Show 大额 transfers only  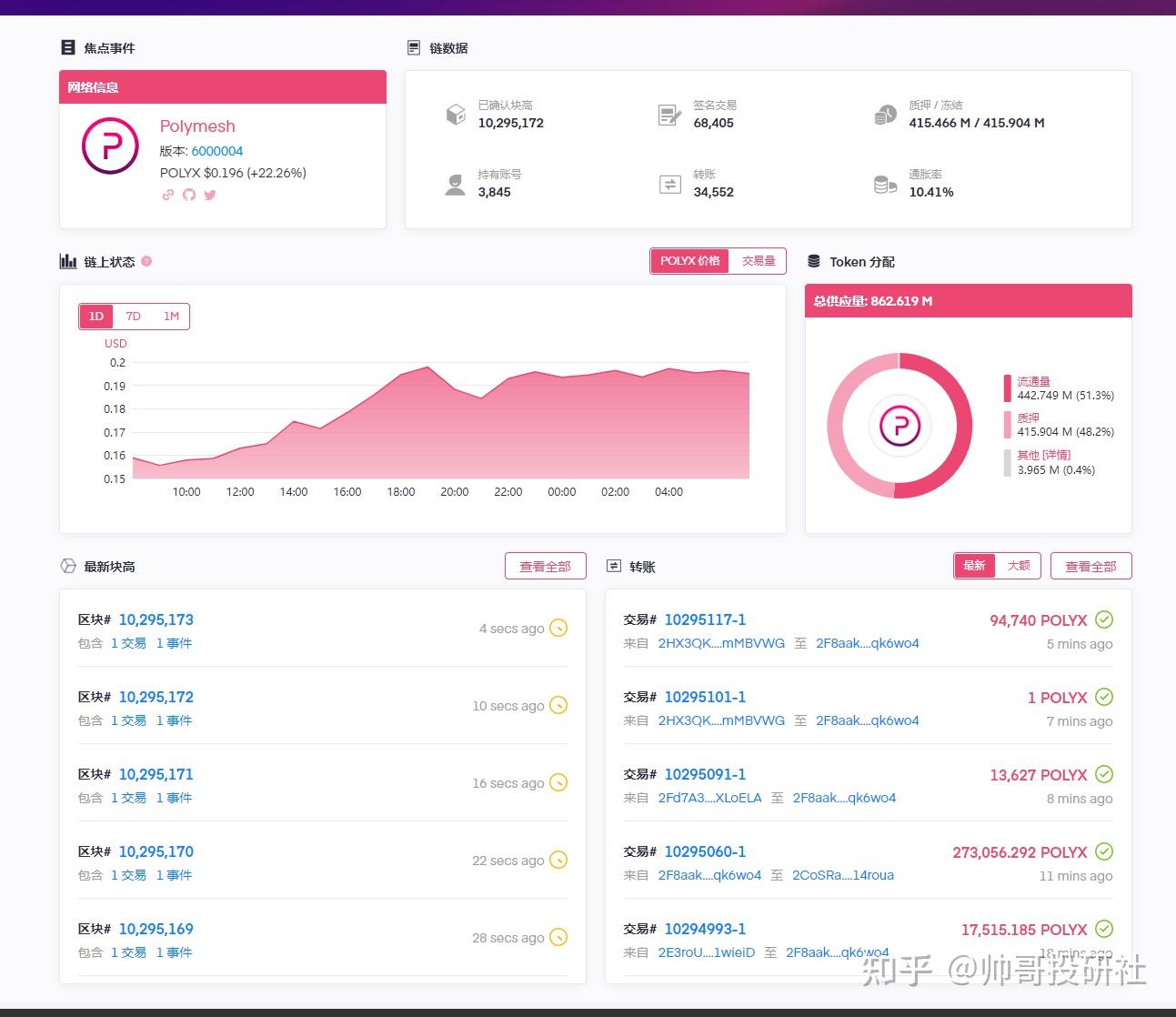(x=1019, y=566)
